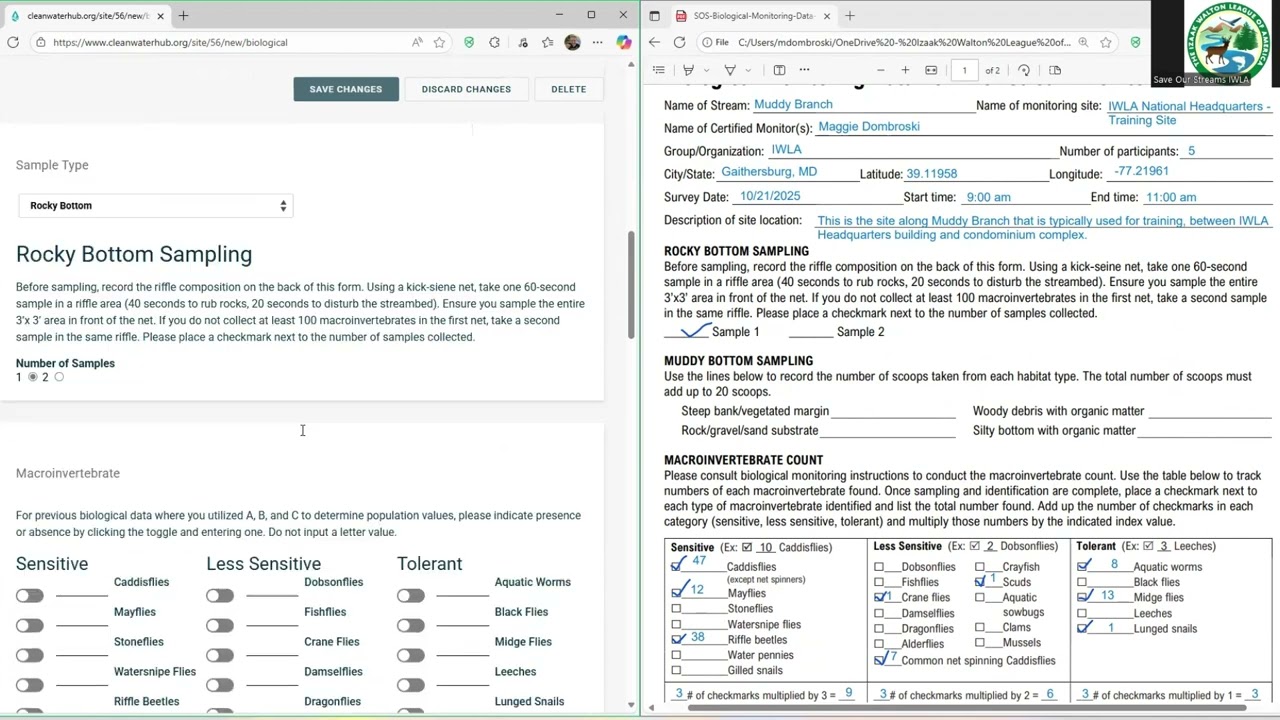Click the add text tool in PDF toolbar

pyautogui.click(x=779, y=70)
